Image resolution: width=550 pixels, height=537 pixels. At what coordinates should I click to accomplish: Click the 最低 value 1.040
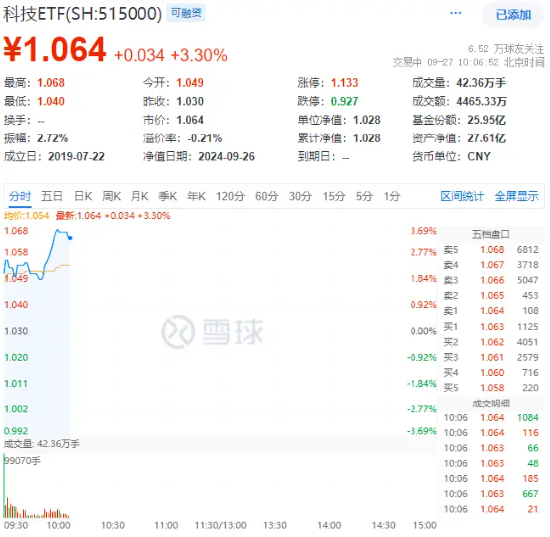pyautogui.click(x=51, y=102)
